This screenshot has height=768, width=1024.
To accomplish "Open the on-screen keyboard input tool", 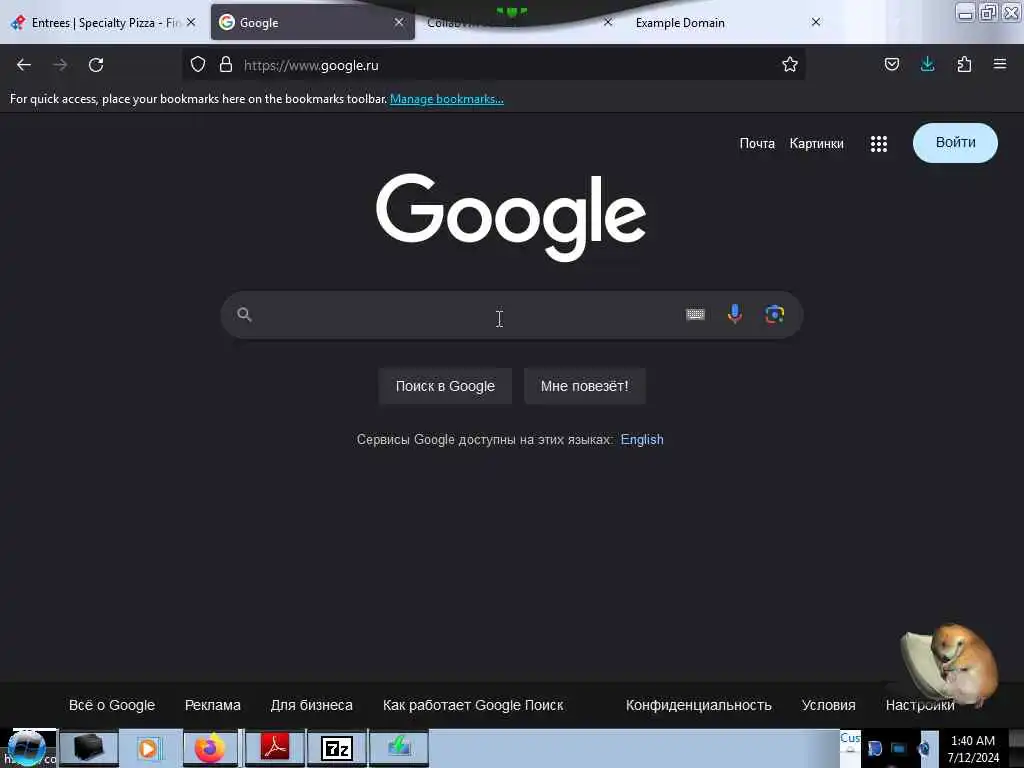I will pyautogui.click(x=695, y=315).
